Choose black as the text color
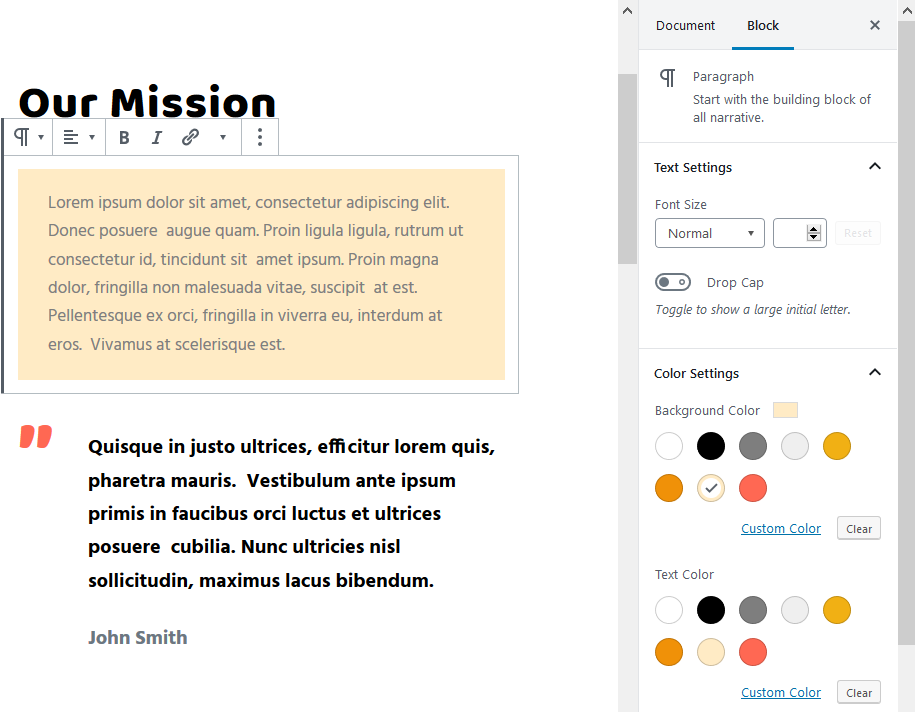This screenshot has width=915, height=712. pyautogui.click(x=711, y=610)
